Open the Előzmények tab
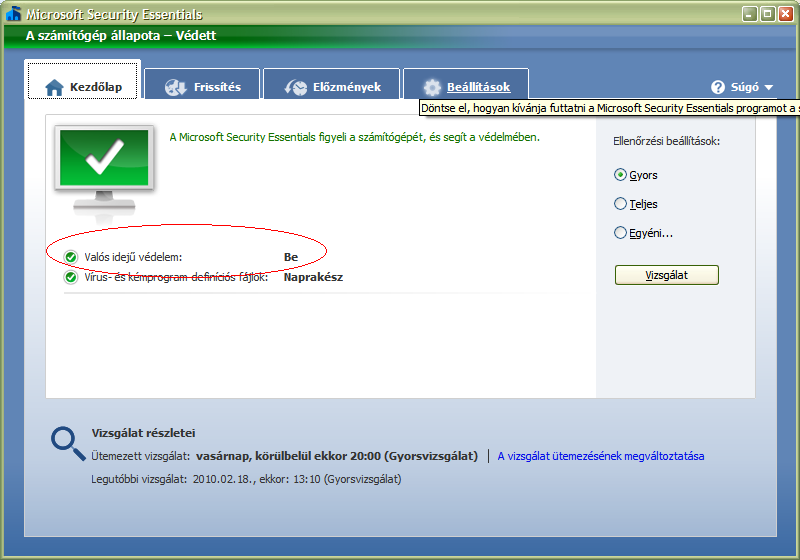The height and width of the screenshot is (560, 800). tap(332, 84)
